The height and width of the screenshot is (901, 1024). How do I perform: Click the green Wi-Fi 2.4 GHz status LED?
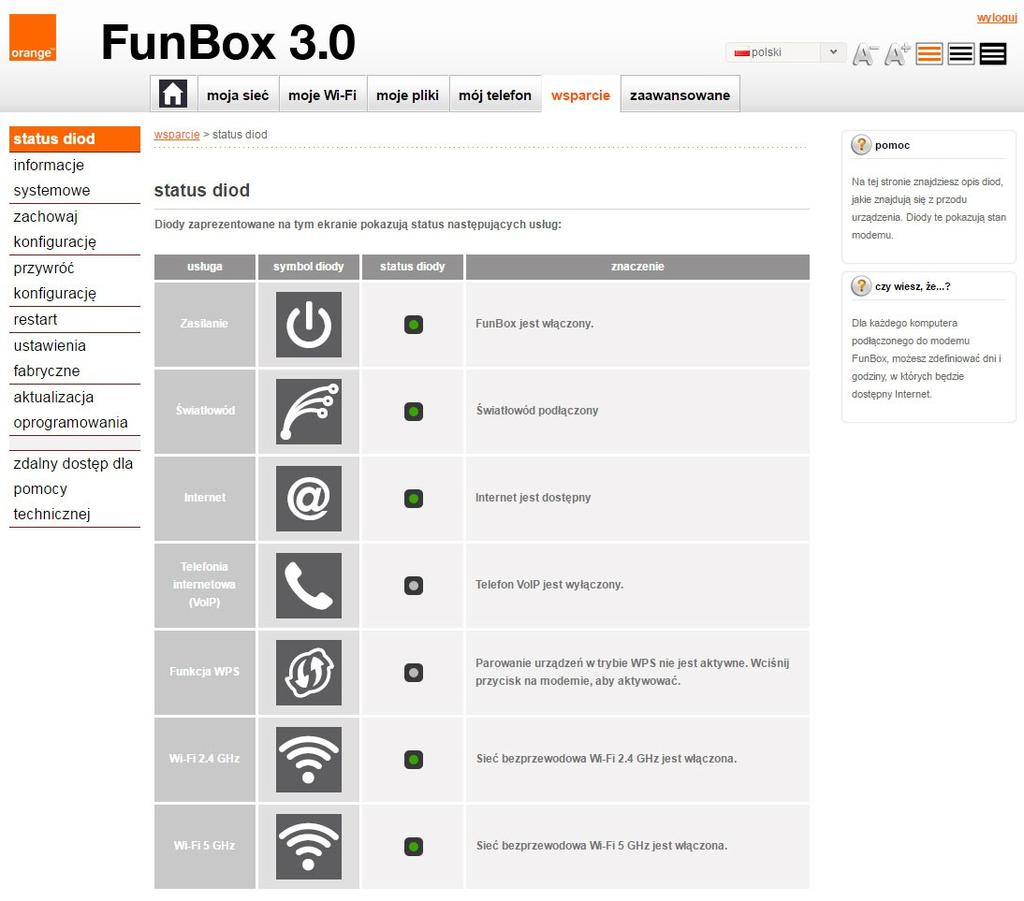click(413, 759)
